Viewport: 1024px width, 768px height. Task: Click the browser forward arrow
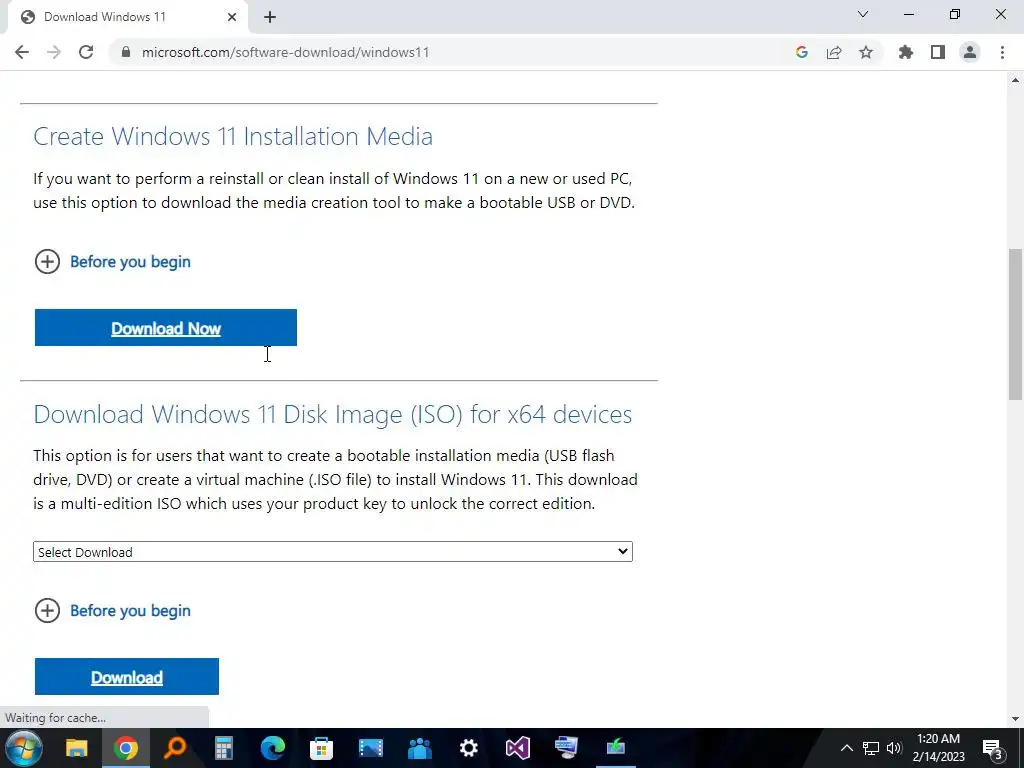(54, 52)
